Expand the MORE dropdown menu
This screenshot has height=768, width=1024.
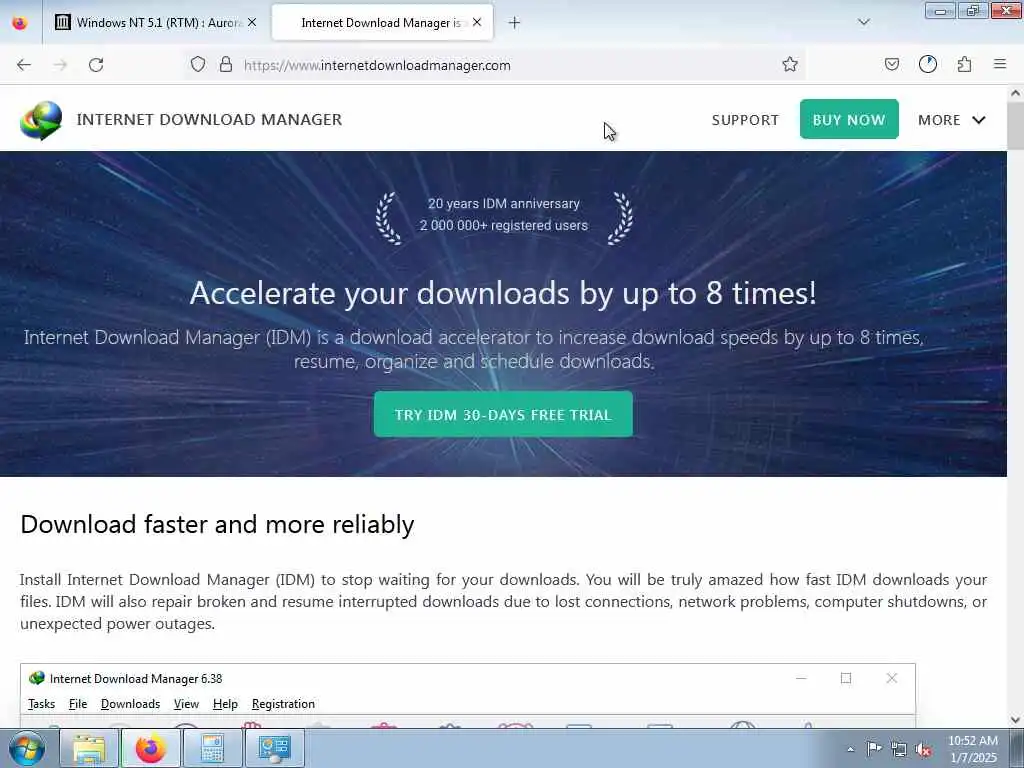coord(952,120)
